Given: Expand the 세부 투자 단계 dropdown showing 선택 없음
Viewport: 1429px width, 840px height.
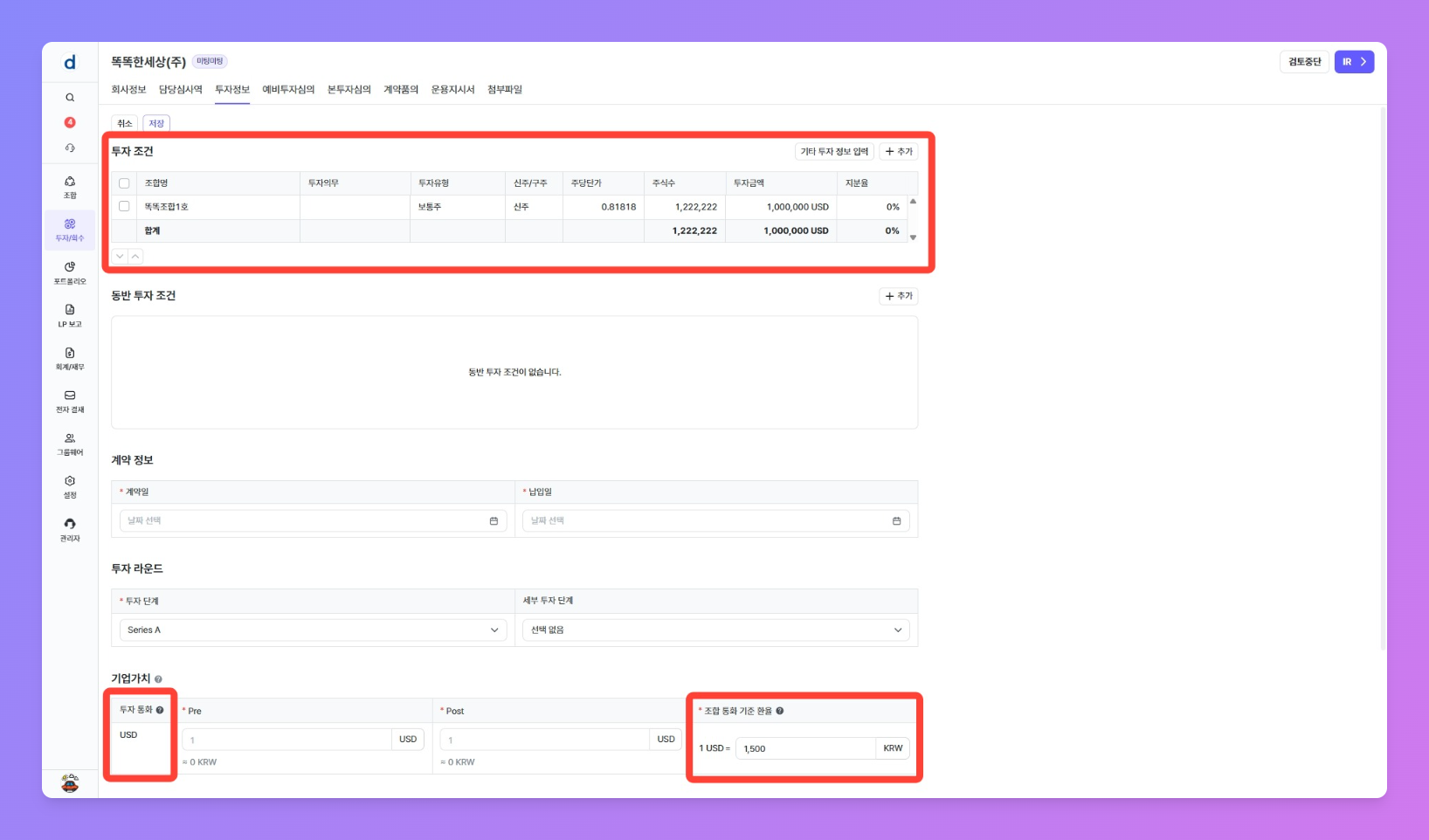Looking at the screenshot, I should point(716,630).
